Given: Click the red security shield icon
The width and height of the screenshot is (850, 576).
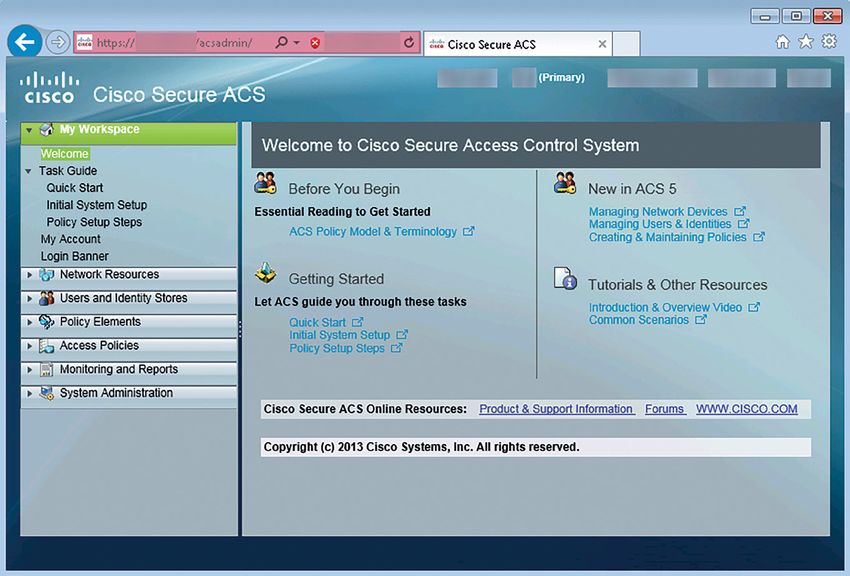Looking at the screenshot, I should (315, 43).
